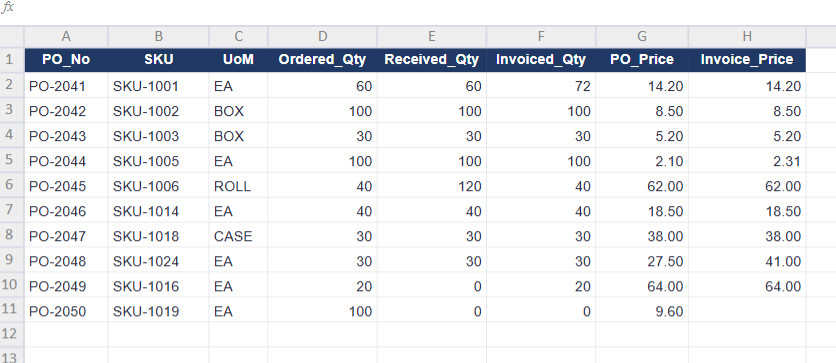Select row 11 header
The height and width of the screenshot is (363, 836).
click(x=12, y=310)
